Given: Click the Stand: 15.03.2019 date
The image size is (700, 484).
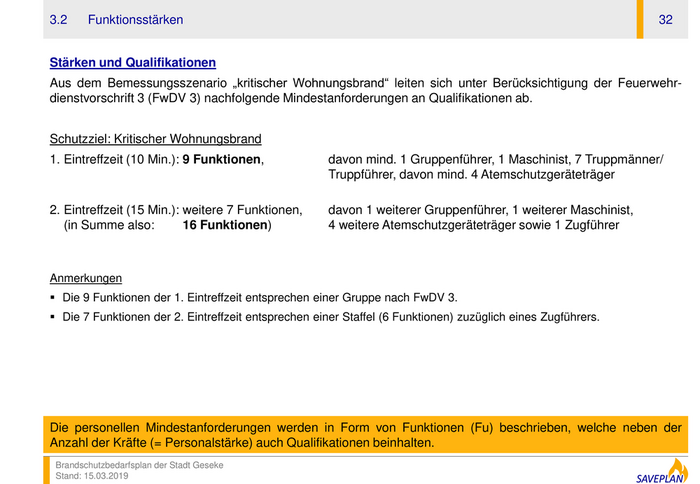Looking at the screenshot, I should (x=92, y=476).
